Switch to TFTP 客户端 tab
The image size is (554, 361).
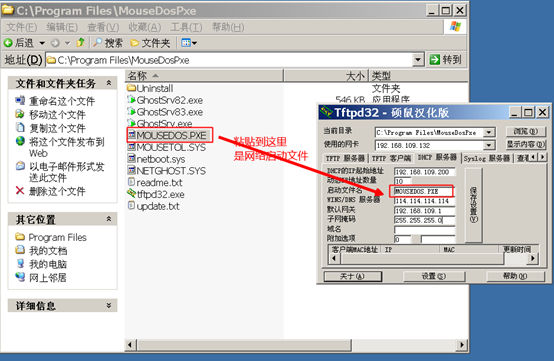(391, 158)
